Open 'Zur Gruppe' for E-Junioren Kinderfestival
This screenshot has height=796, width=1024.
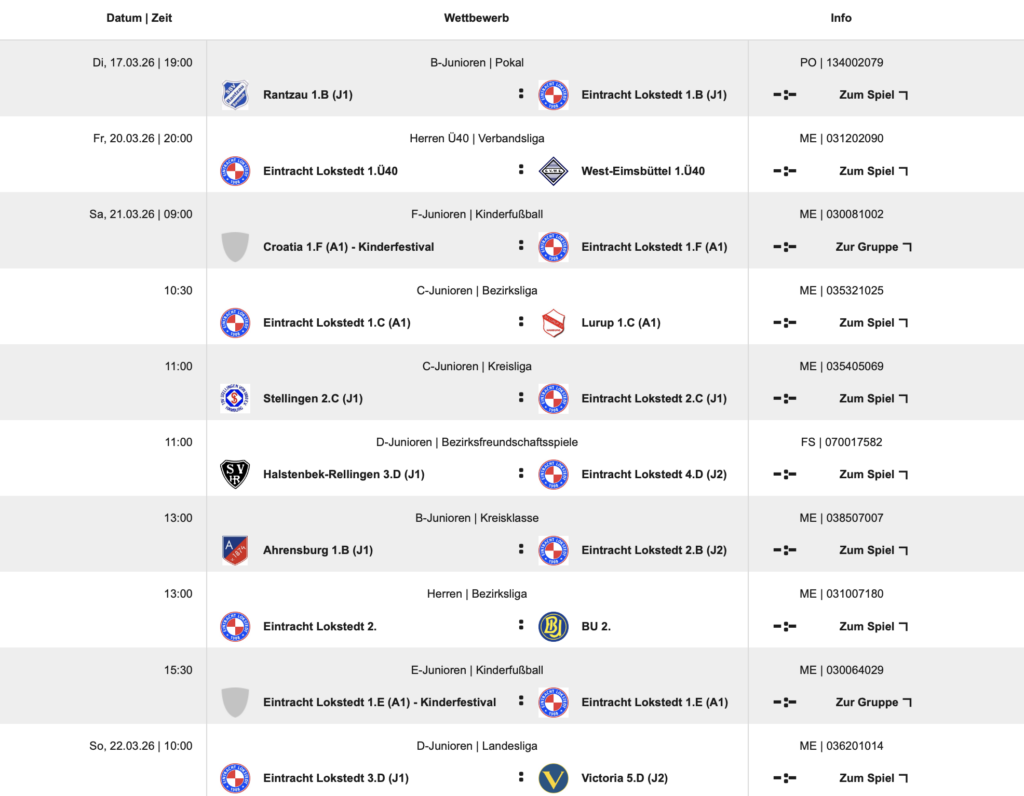pos(873,702)
